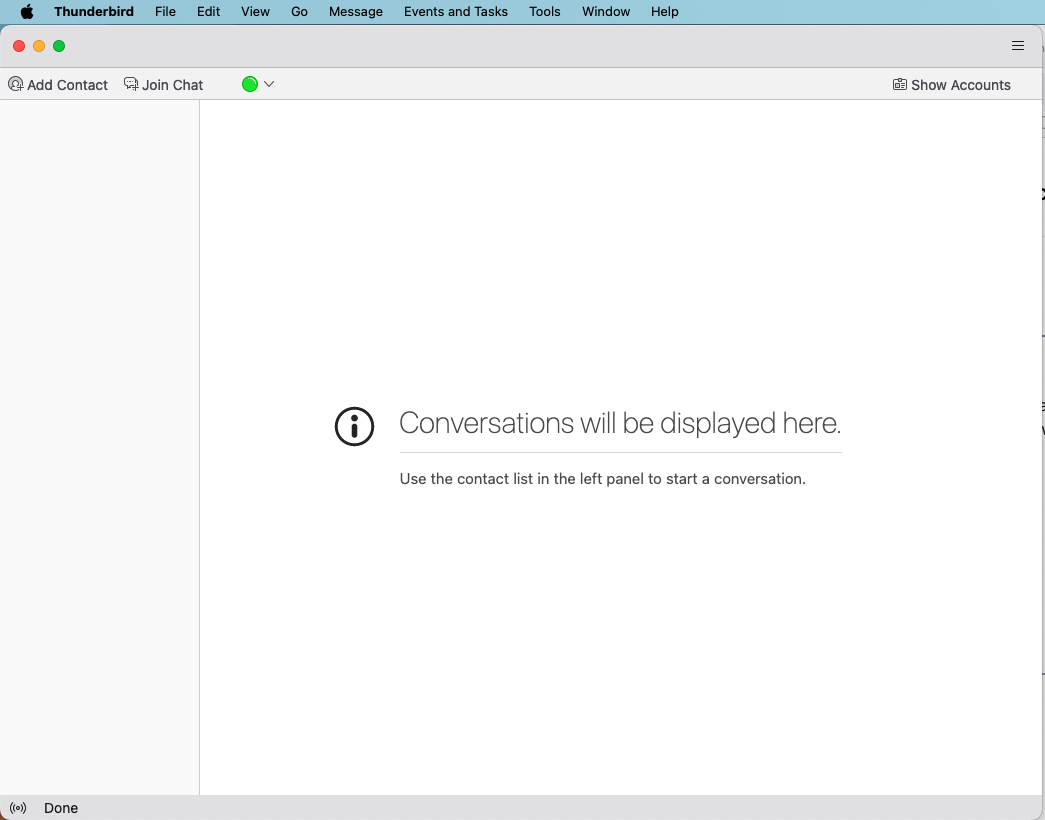
Task: Open the Message menu
Action: [x=356, y=11]
